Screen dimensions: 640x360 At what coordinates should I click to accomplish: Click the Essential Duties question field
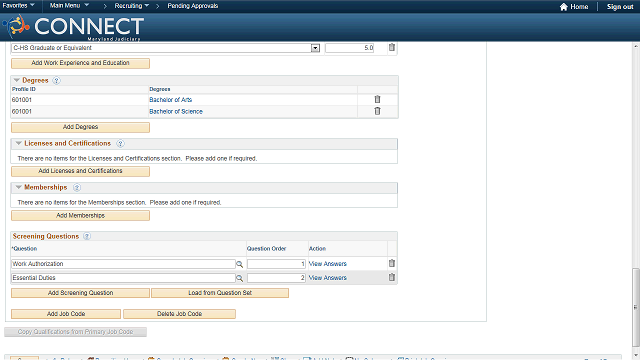click(123, 278)
